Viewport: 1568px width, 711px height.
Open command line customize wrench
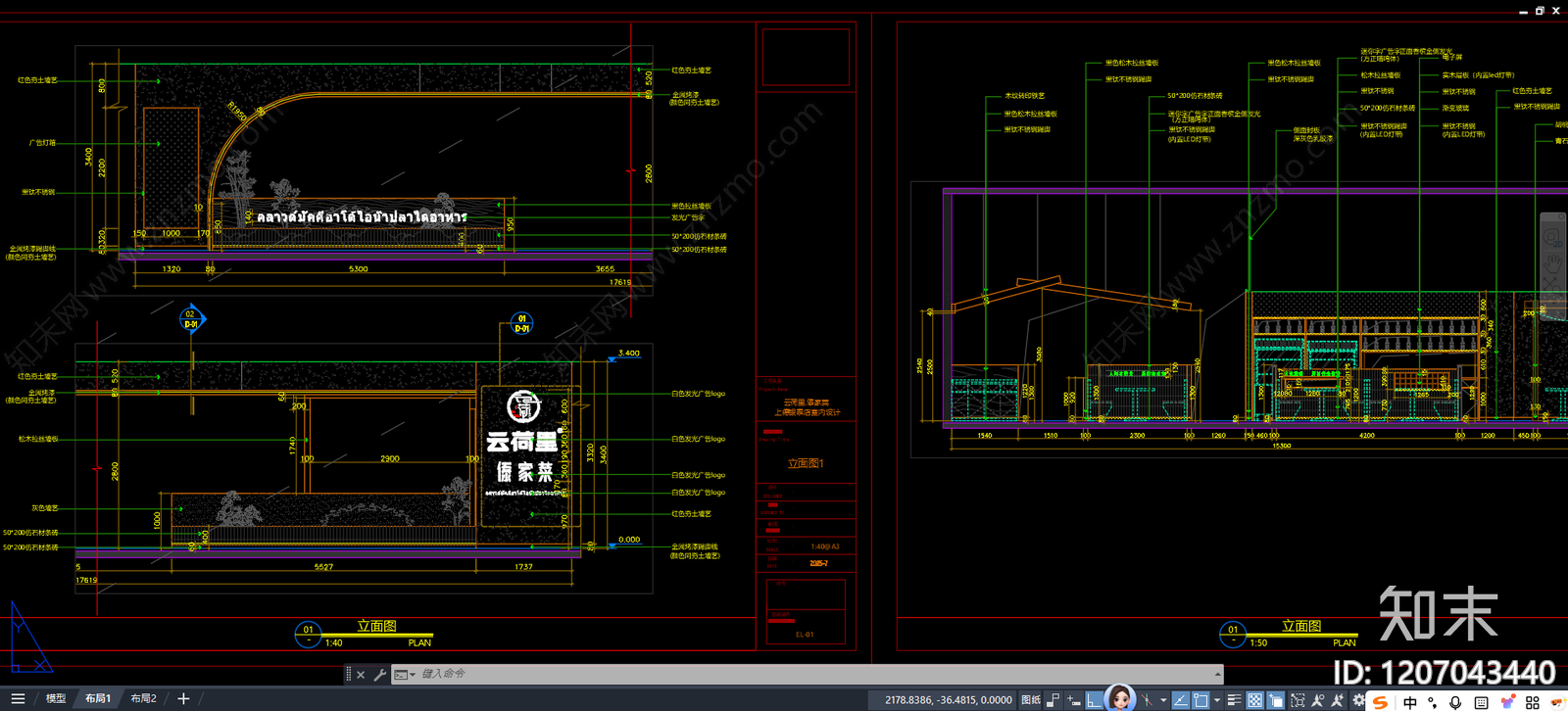pyautogui.click(x=379, y=674)
